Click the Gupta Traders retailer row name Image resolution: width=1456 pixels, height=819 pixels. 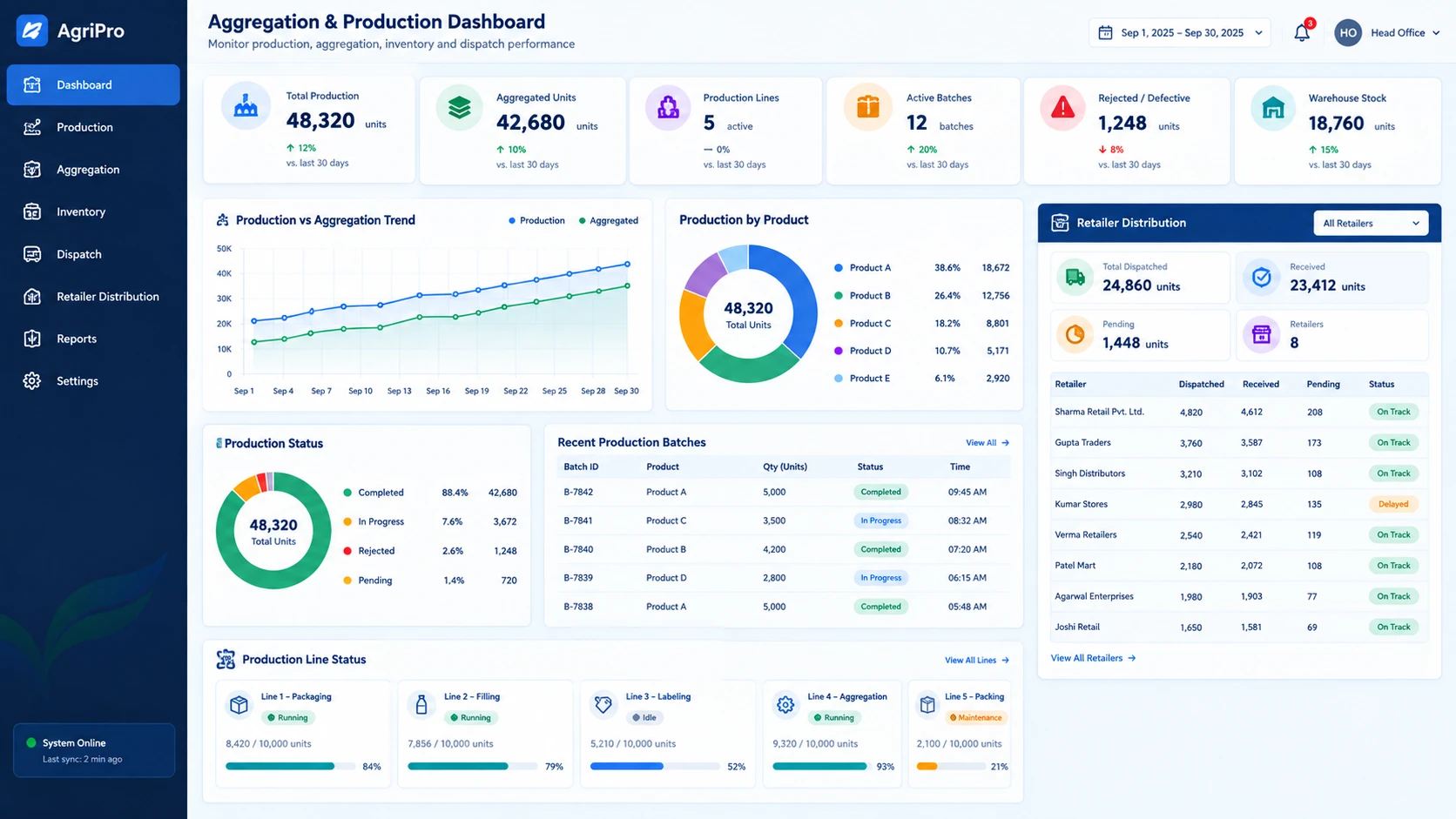coord(1082,443)
